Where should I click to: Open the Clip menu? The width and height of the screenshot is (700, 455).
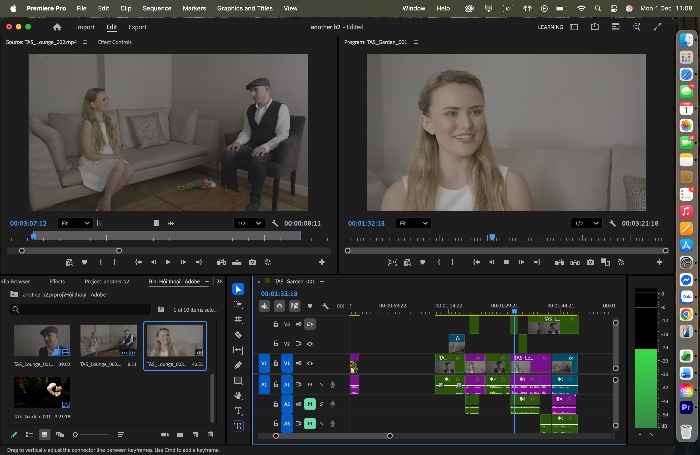point(125,8)
